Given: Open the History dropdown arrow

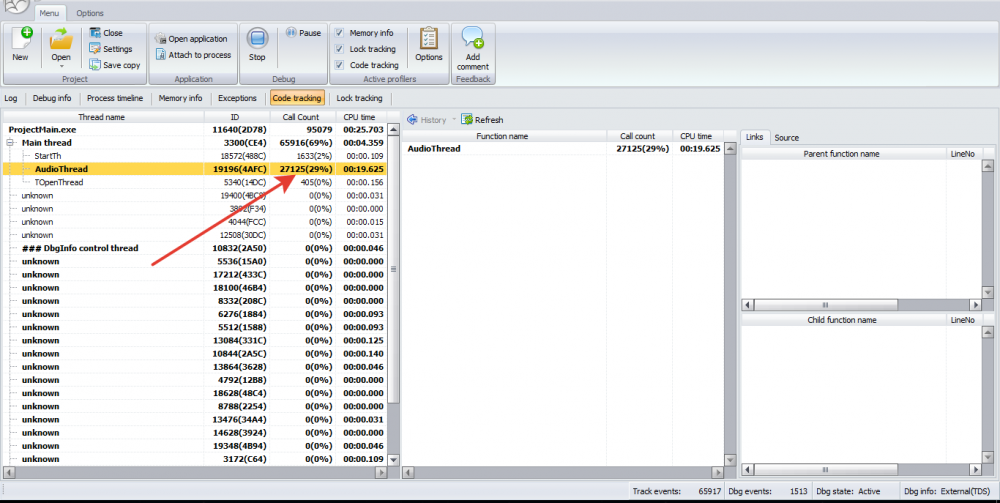Looking at the screenshot, I should click(x=454, y=120).
